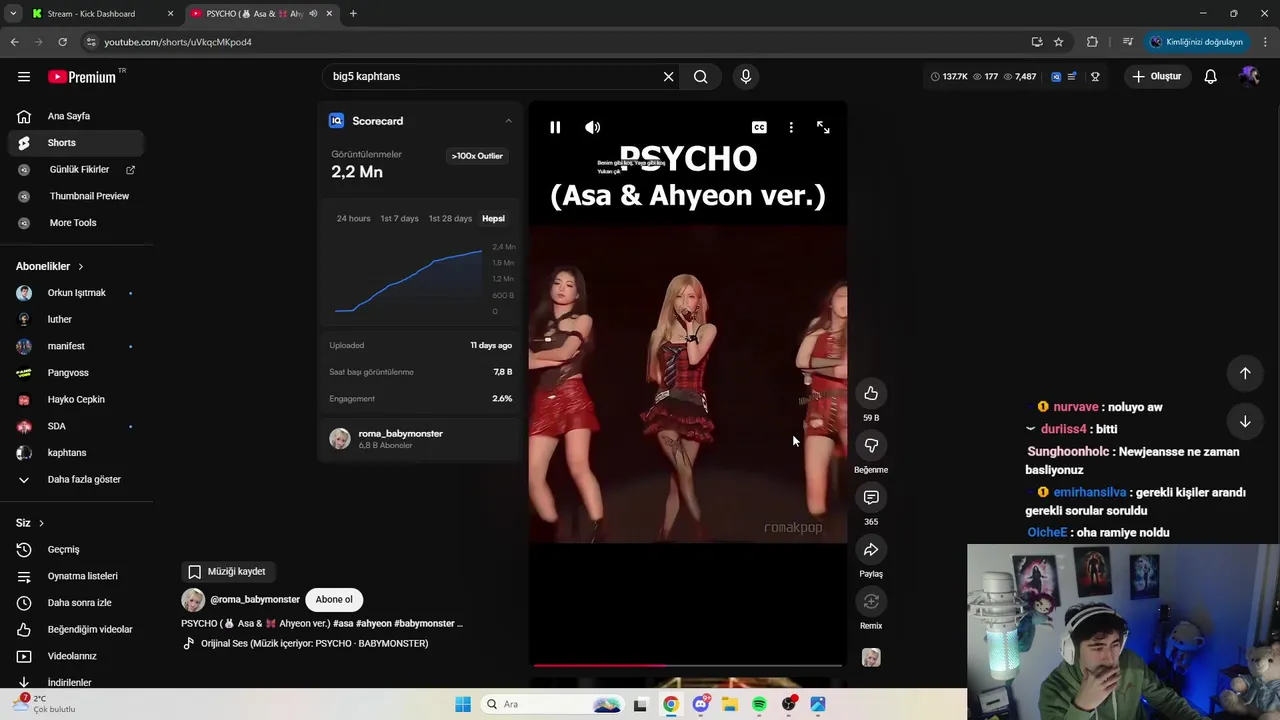
Task: Share the Short via Paylaş
Action: click(871, 549)
